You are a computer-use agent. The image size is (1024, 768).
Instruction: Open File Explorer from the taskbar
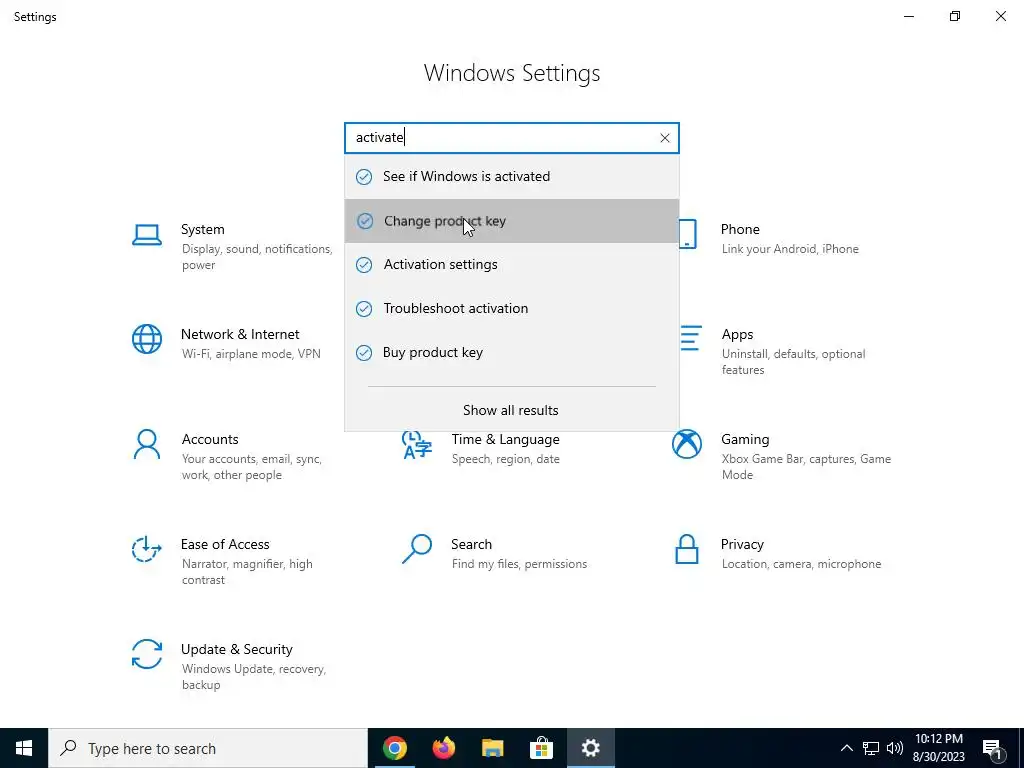pyautogui.click(x=492, y=748)
